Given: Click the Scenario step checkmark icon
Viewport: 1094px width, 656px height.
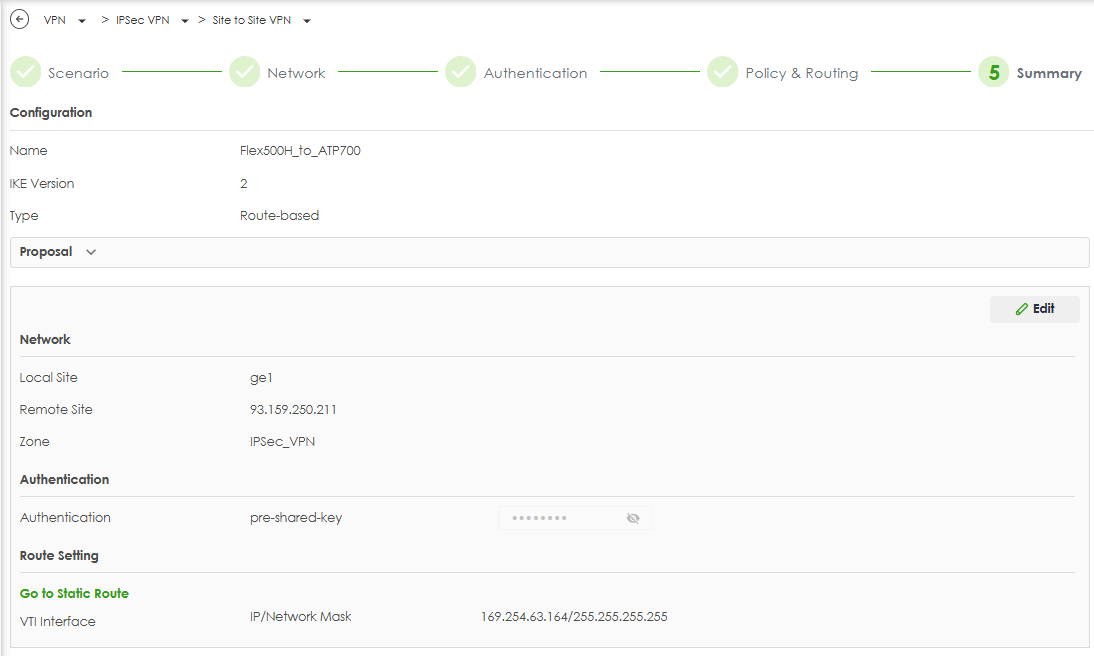Looking at the screenshot, I should click(x=25, y=73).
